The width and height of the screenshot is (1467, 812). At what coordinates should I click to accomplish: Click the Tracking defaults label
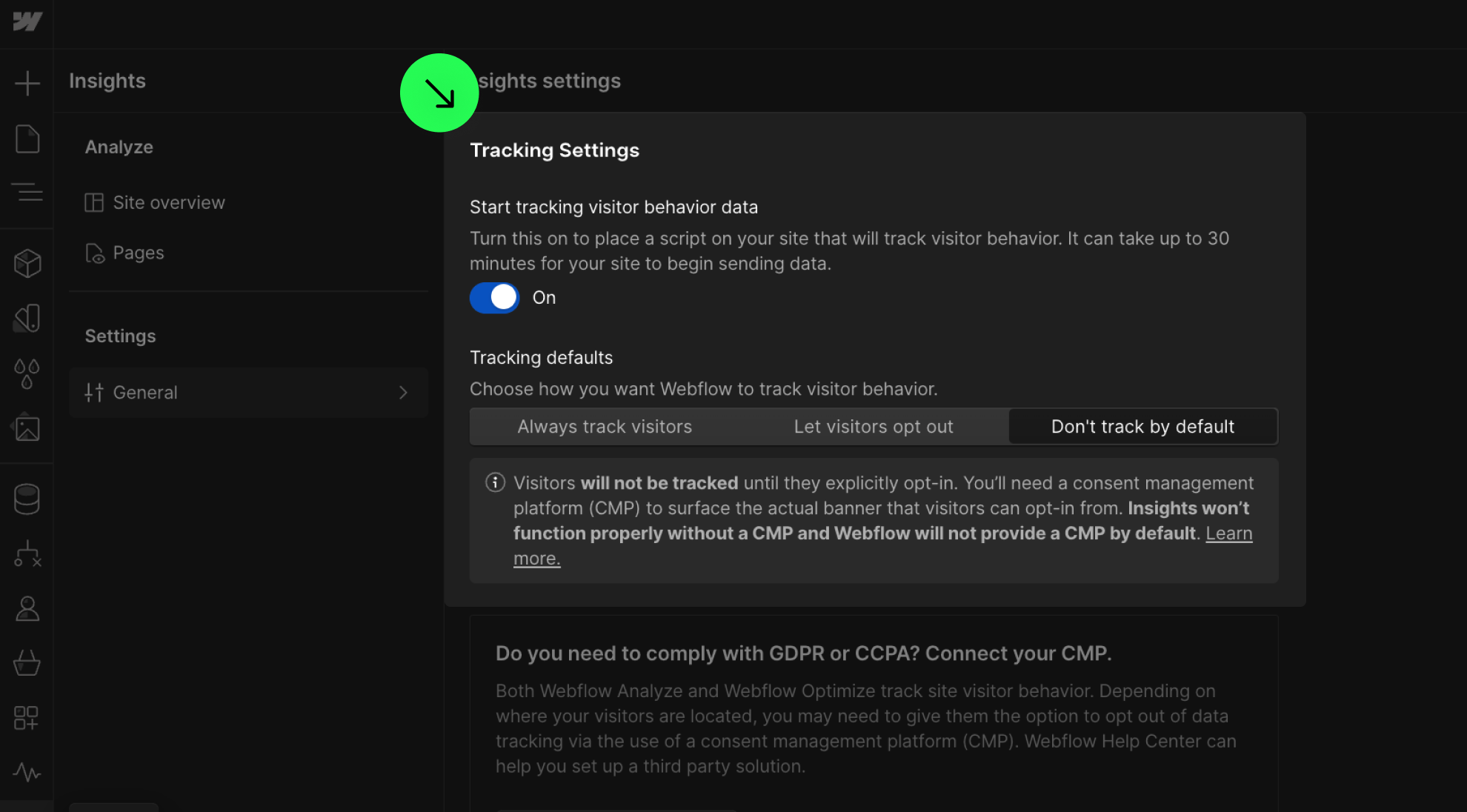point(541,358)
